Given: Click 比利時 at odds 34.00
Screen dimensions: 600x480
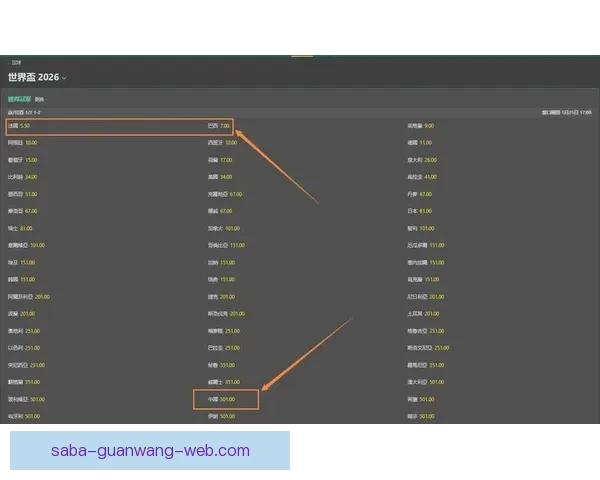Looking at the screenshot, I should (23, 177).
